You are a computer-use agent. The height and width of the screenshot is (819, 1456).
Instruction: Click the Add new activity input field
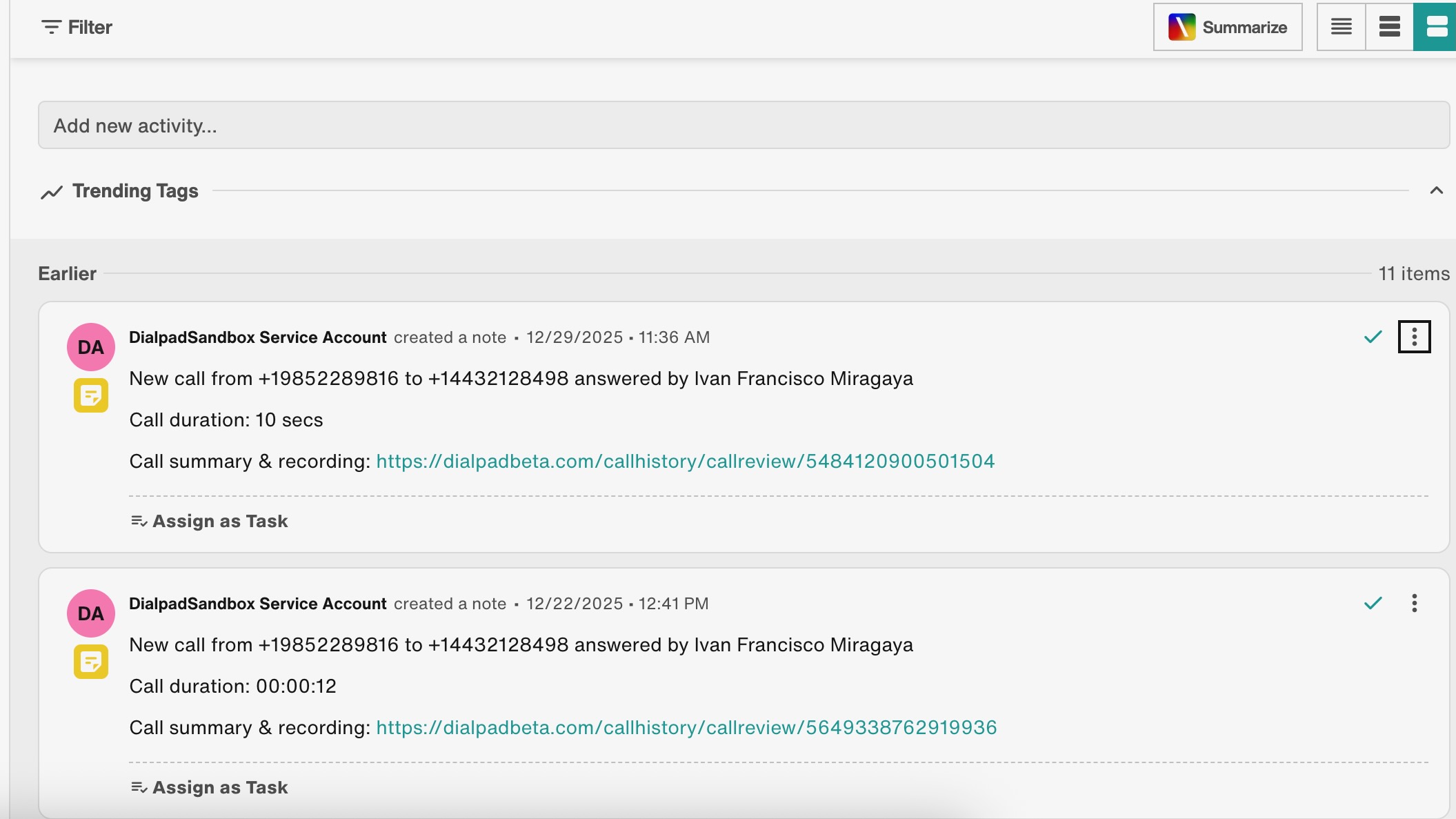[744, 125]
